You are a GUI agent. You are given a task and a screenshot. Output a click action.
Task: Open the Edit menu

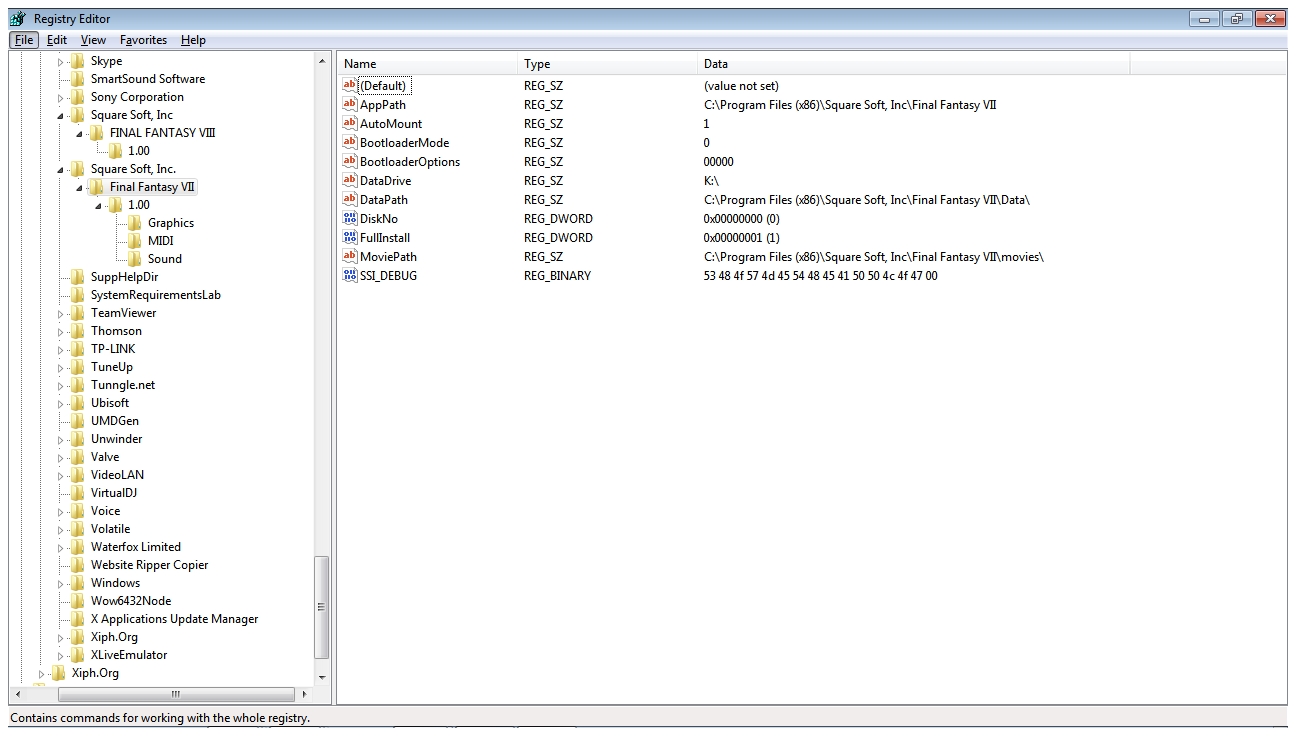click(57, 40)
